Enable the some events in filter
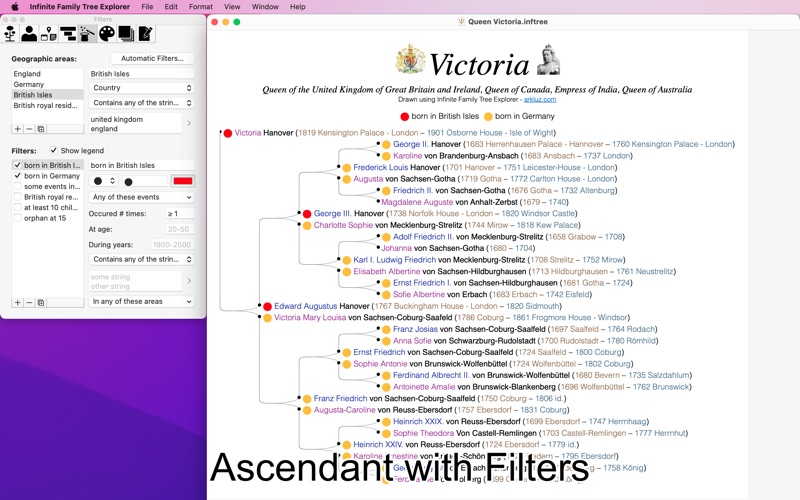Screen dimensions: 800x500 click(17, 186)
